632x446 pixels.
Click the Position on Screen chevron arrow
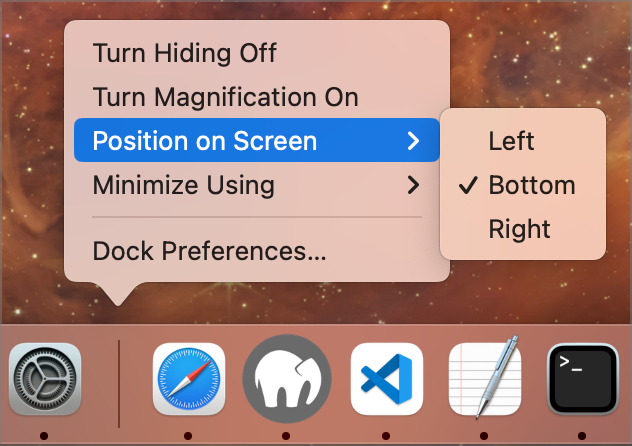click(413, 141)
